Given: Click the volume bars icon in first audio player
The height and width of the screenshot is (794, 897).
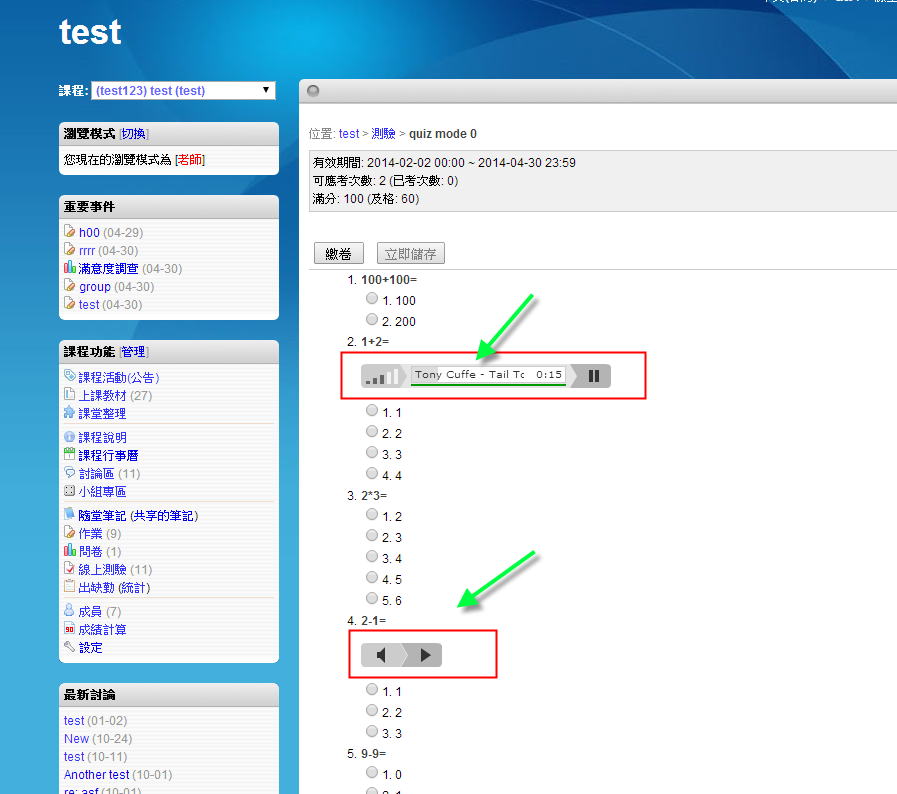Looking at the screenshot, I should [381, 377].
